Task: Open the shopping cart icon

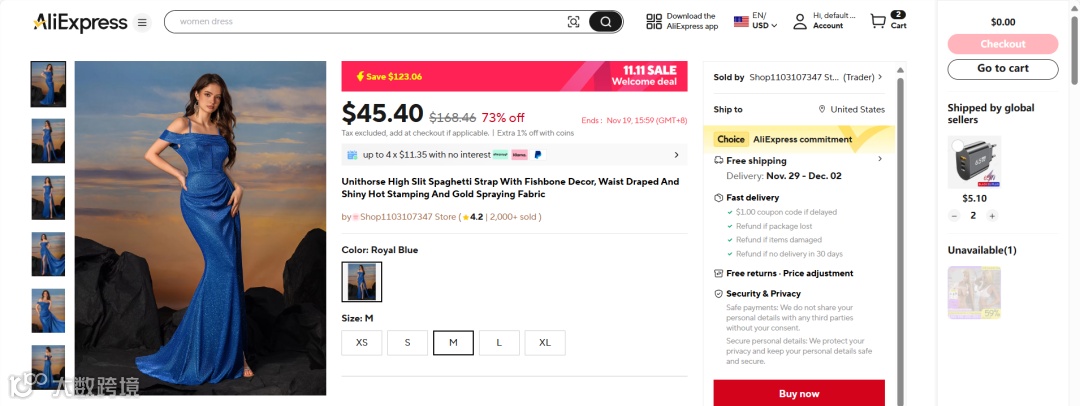Action: pos(878,22)
